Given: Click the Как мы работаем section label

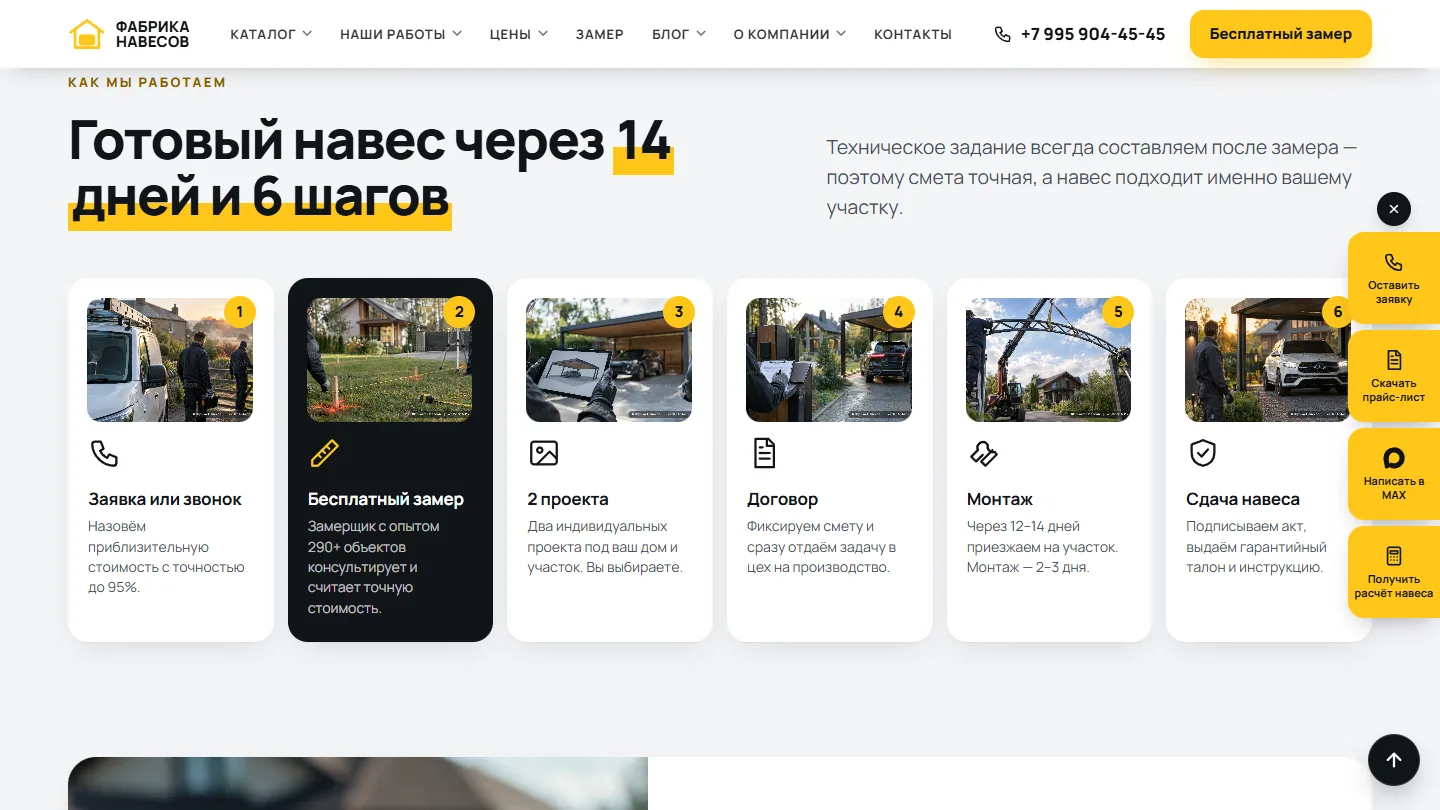Looking at the screenshot, I should [x=147, y=82].
